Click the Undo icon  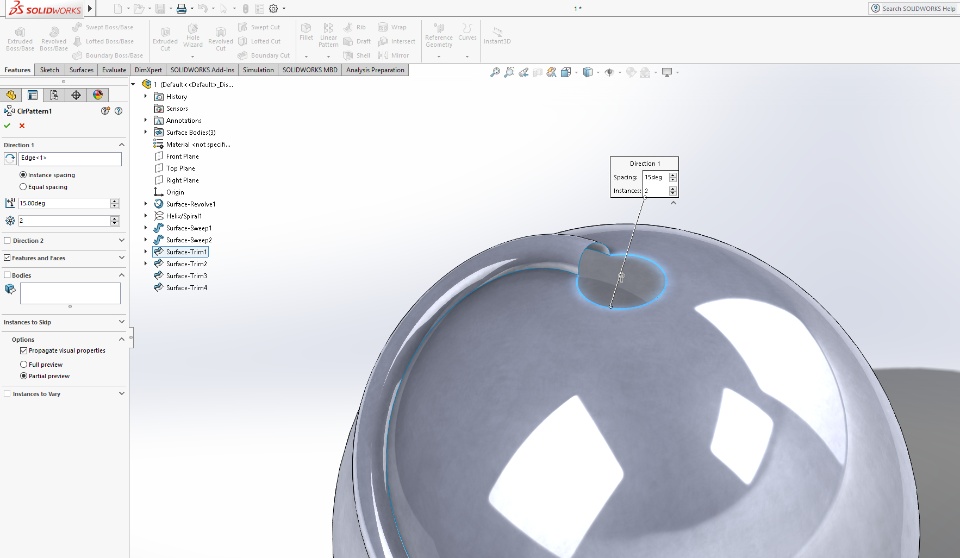tap(203, 9)
